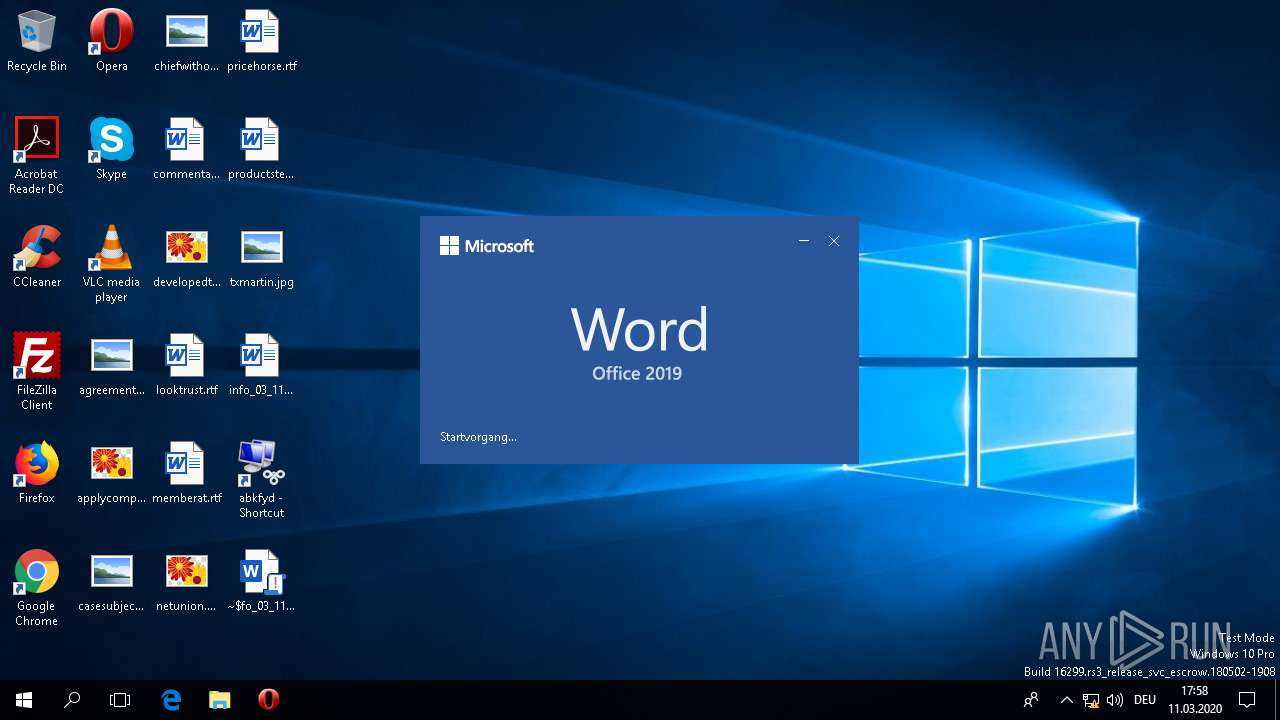The height and width of the screenshot is (720, 1280).
Task: Select the applycomp... image file
Action: pos(111,473)
